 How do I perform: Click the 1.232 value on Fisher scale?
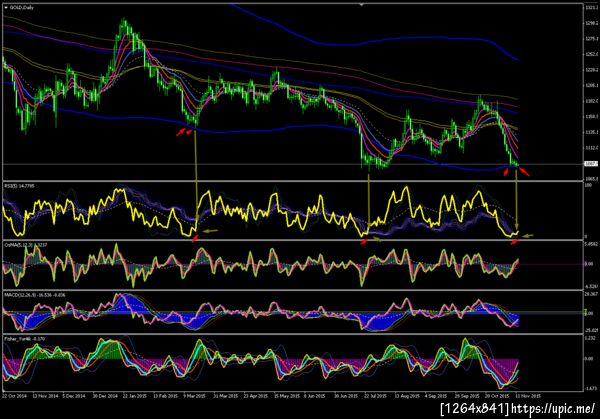click(590, 338)
